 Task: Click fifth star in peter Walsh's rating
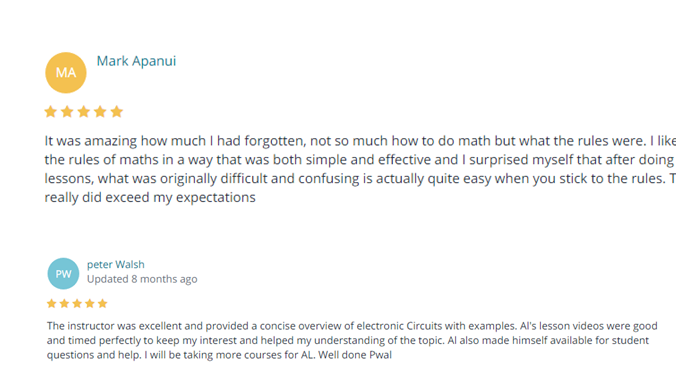(x=102, y=304)
